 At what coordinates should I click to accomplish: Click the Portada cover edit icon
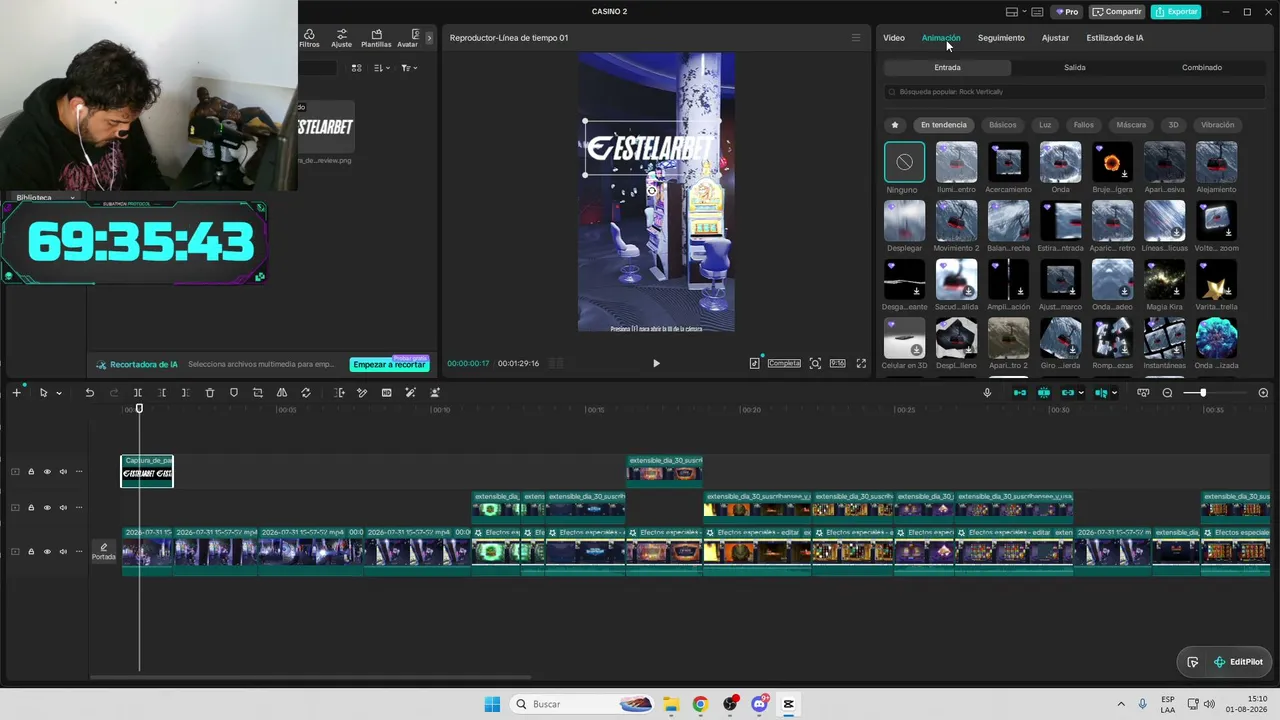click(104, 551)
